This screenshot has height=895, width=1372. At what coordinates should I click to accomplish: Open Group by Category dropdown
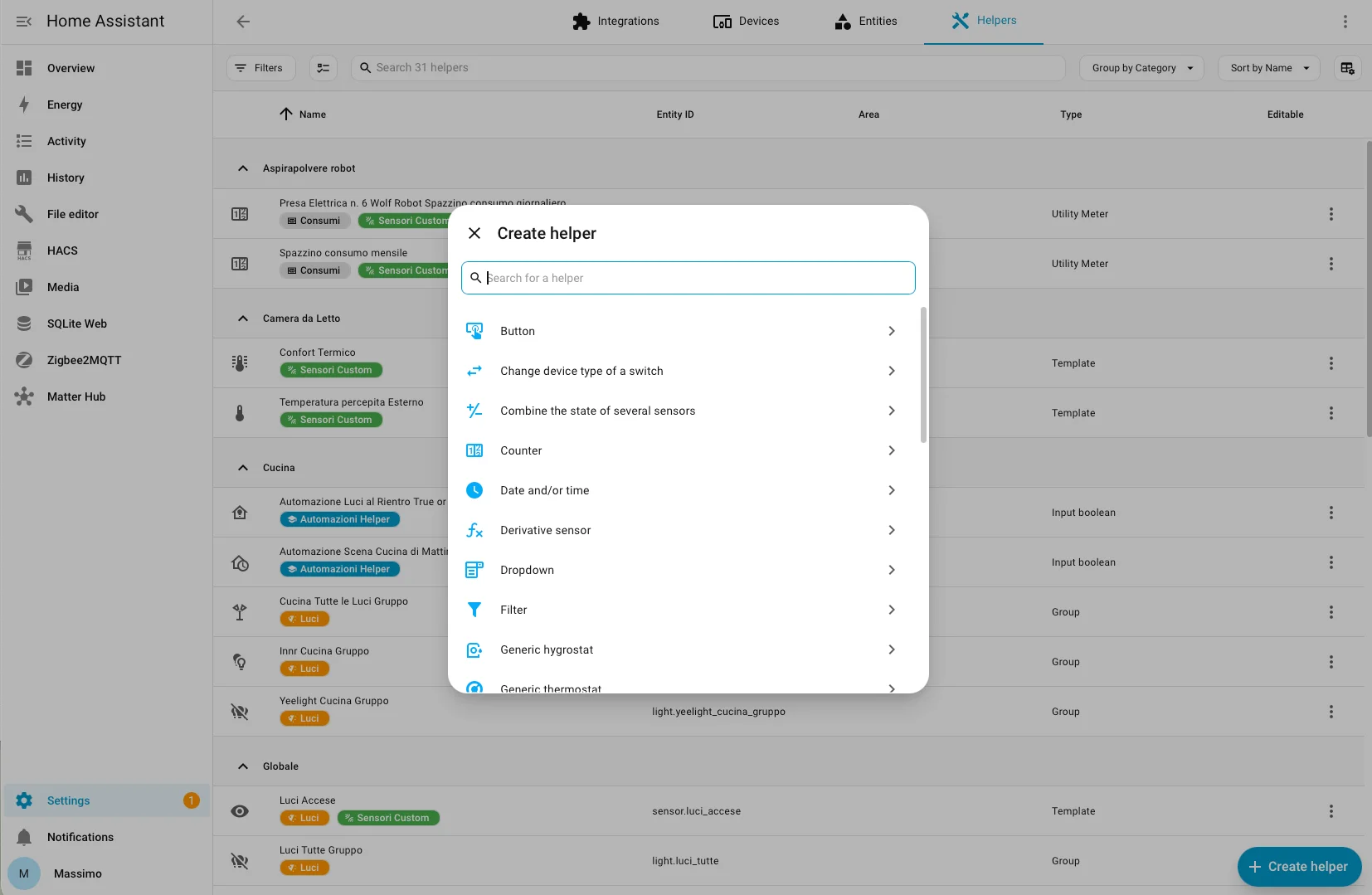tap(1142, 68)
